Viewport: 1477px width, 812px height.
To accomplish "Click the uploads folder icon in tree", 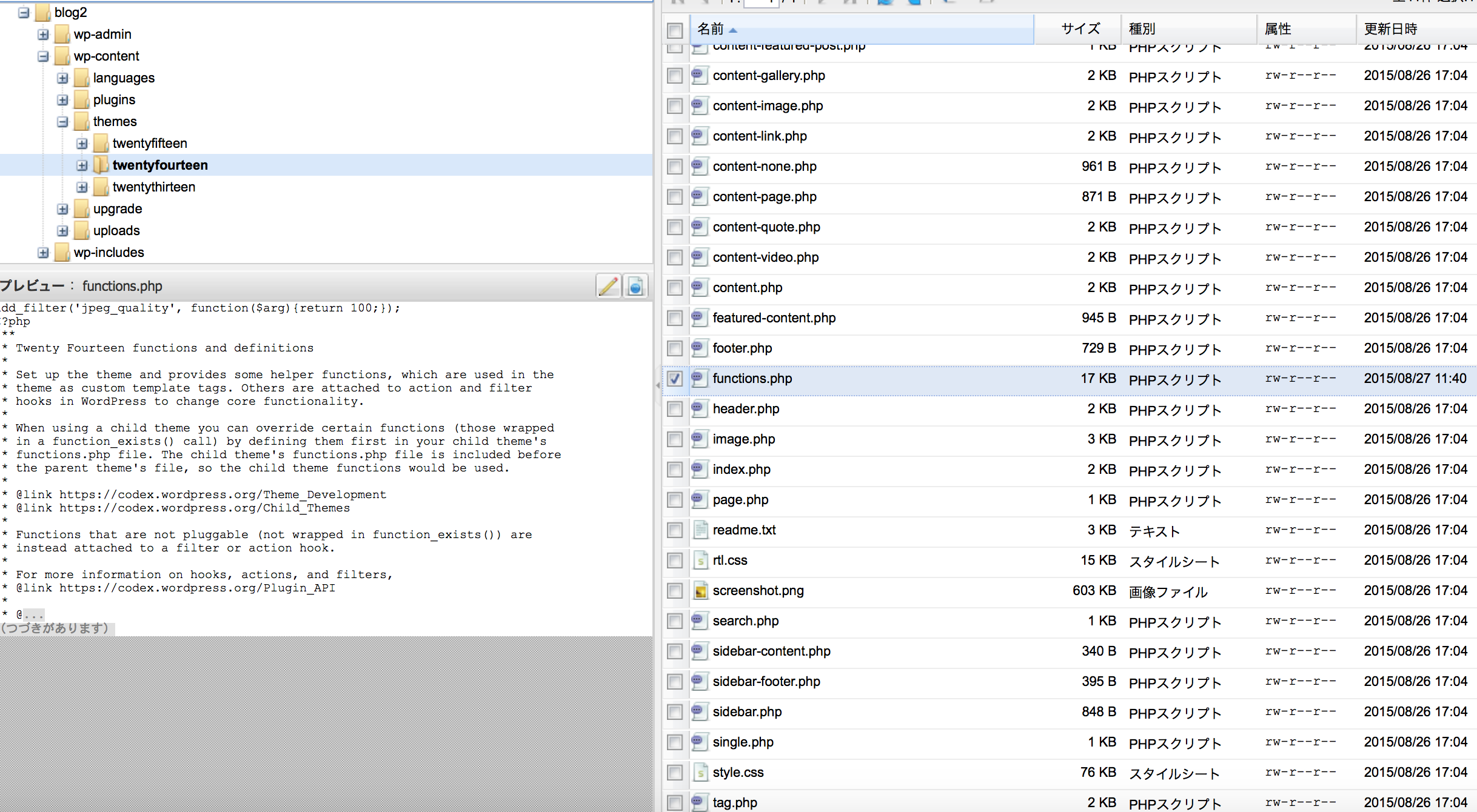I will (81, 230).
